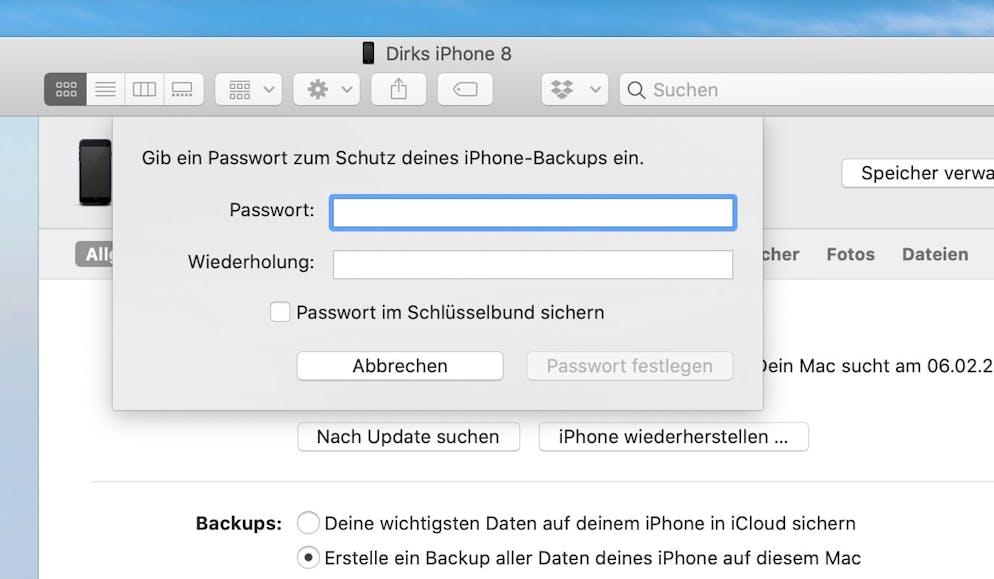Switch Finder to gallery view
This screenshot has width=994, height=579.
coord(183,89)
